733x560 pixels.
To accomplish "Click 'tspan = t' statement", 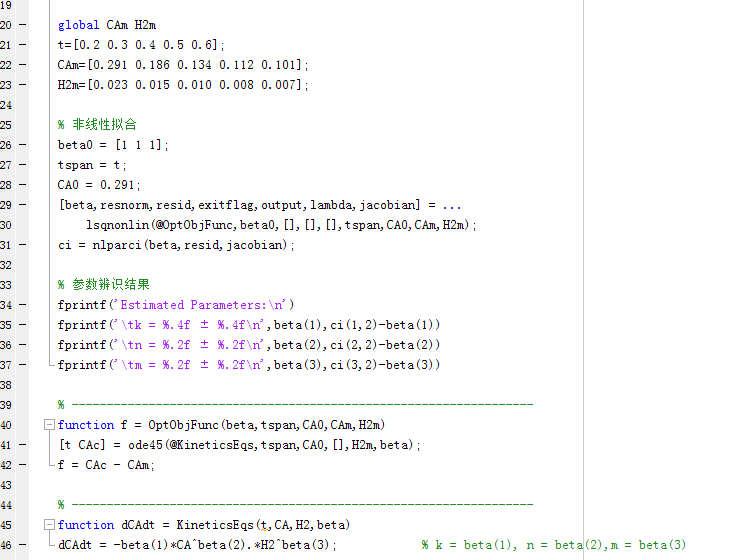I will tap(92, 165).
